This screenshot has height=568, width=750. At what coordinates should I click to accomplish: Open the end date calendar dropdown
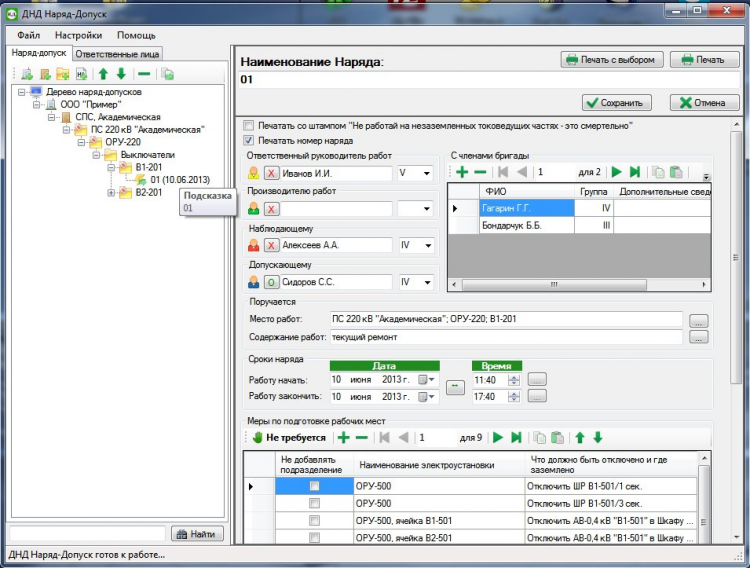[x=426, y=397]
